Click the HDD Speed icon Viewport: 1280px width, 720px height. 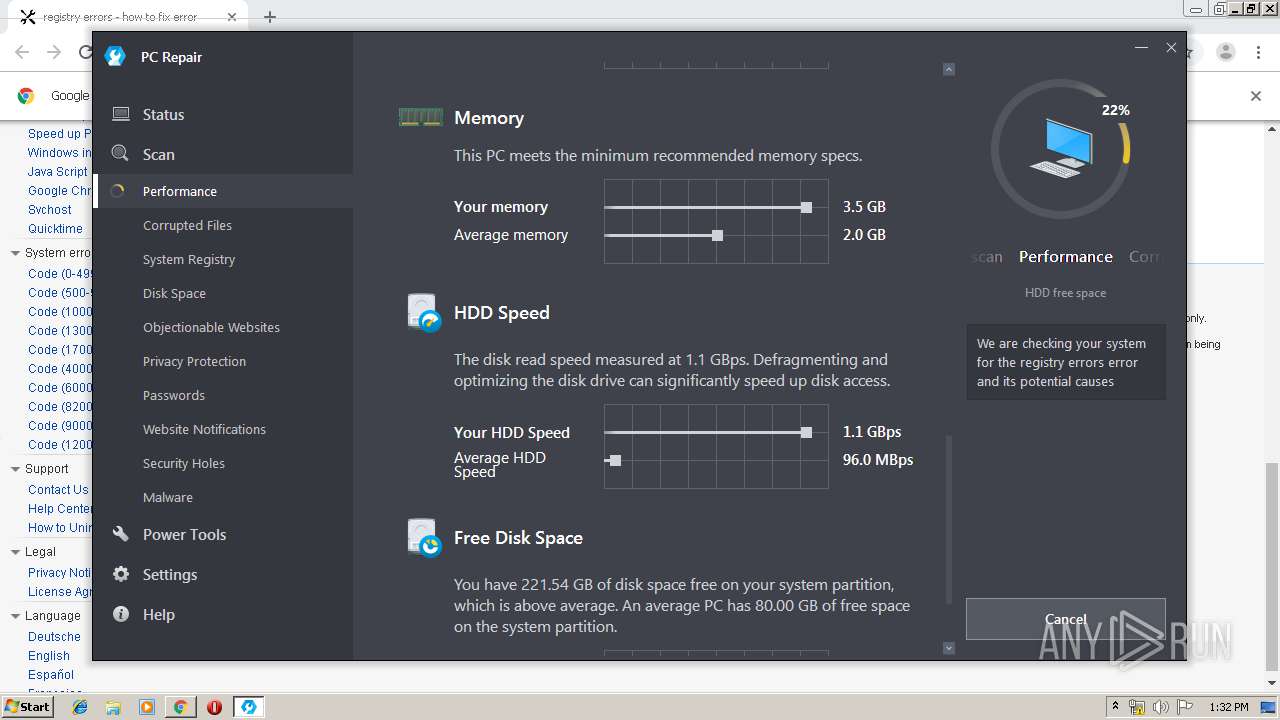pyautogui.click(x=424, y=312)
